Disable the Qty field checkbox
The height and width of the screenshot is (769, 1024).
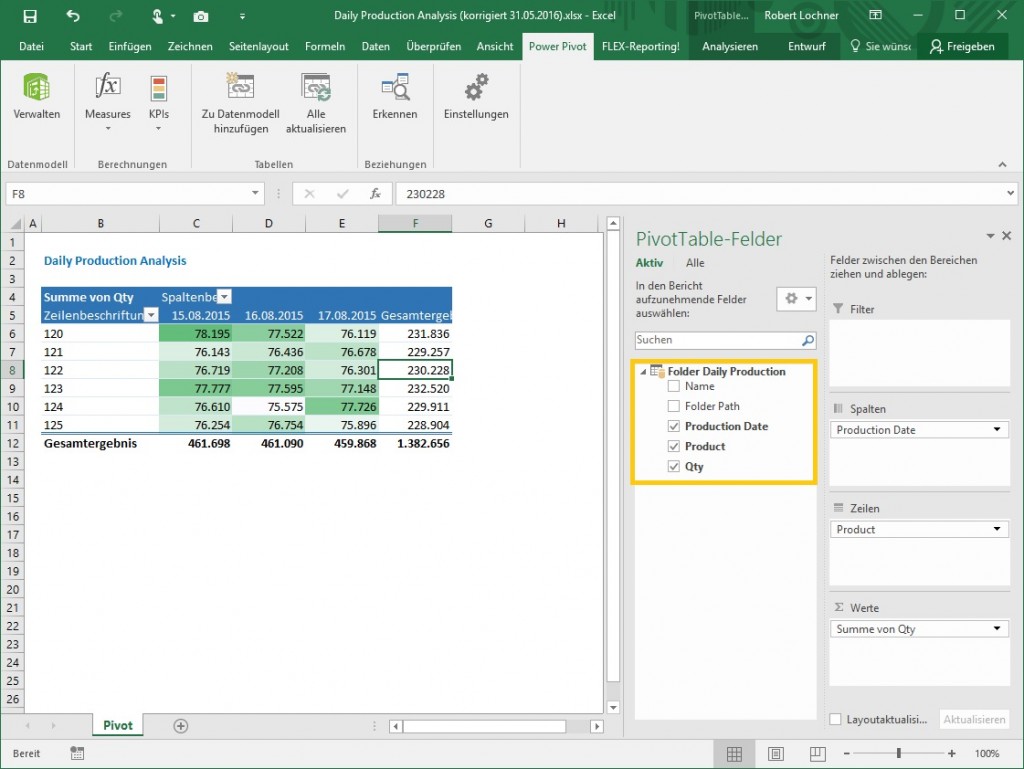(x=674, y=465)
